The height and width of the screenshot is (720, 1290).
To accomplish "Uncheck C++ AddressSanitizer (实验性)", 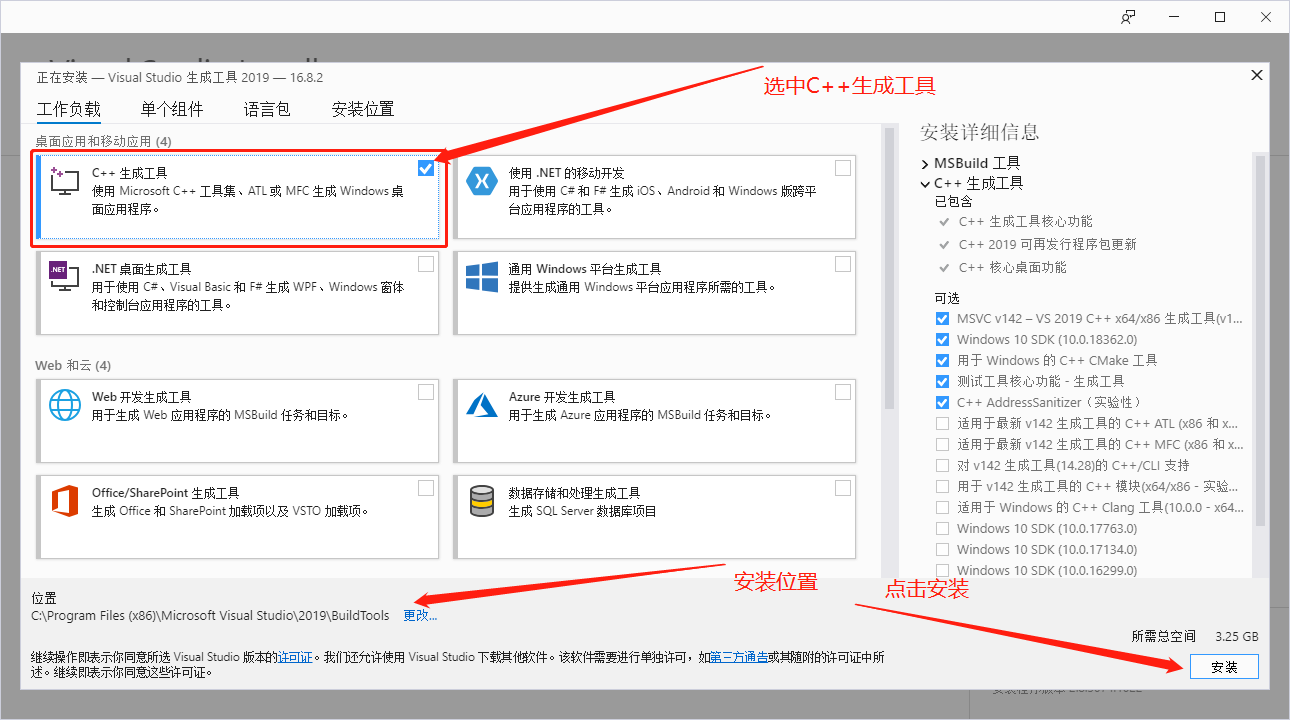I will click(942, 402).
